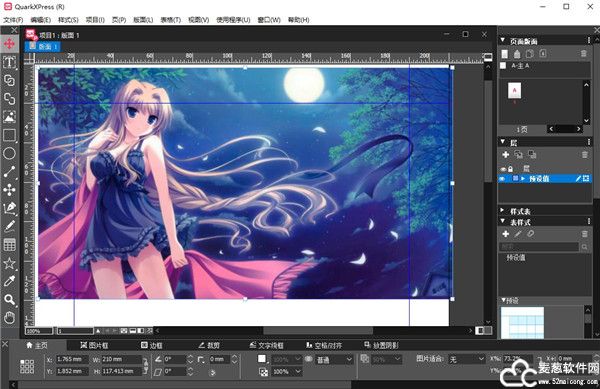Screen dimensions: 600x389
Task: Select the Zoom magnifier tool
Action: [9, 299]
